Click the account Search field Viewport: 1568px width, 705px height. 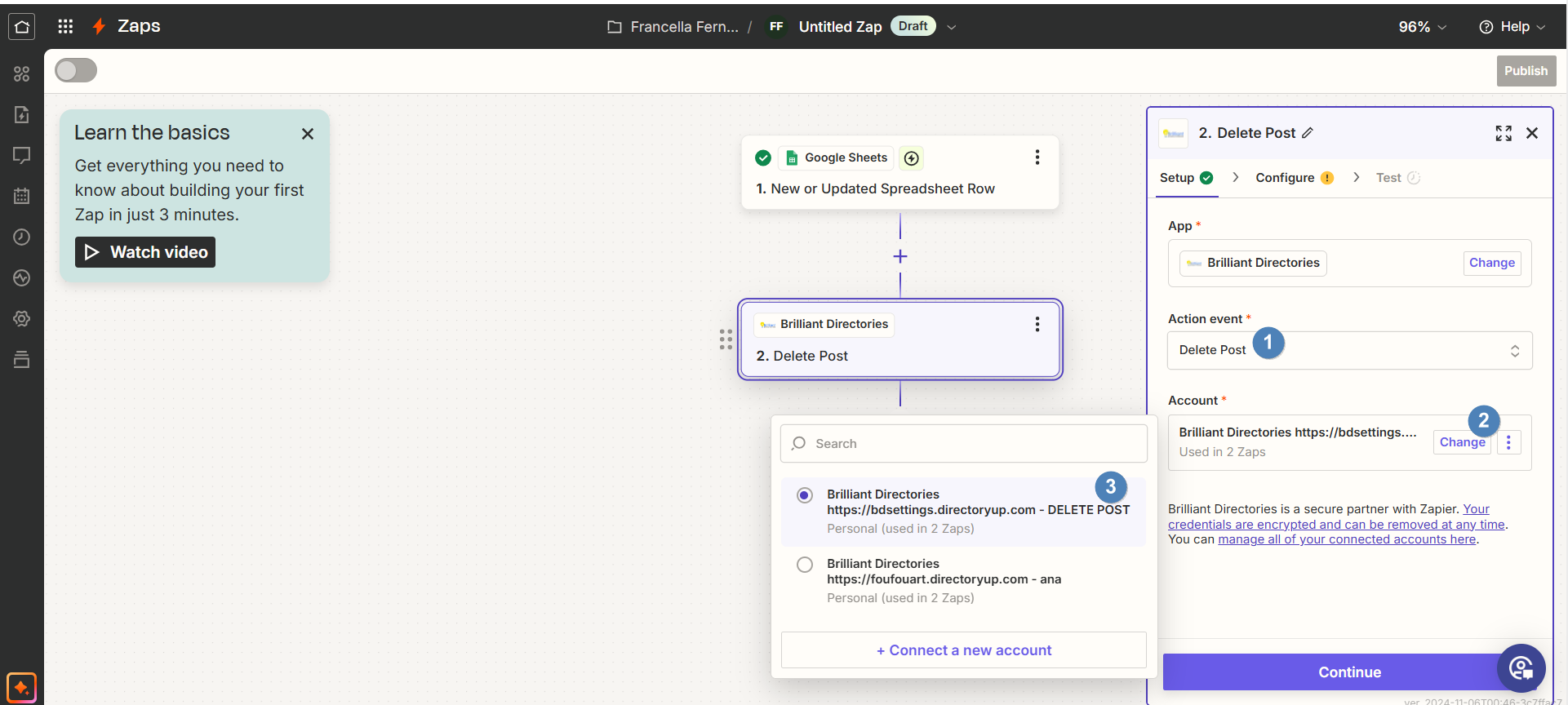click(x=963, y=444)
